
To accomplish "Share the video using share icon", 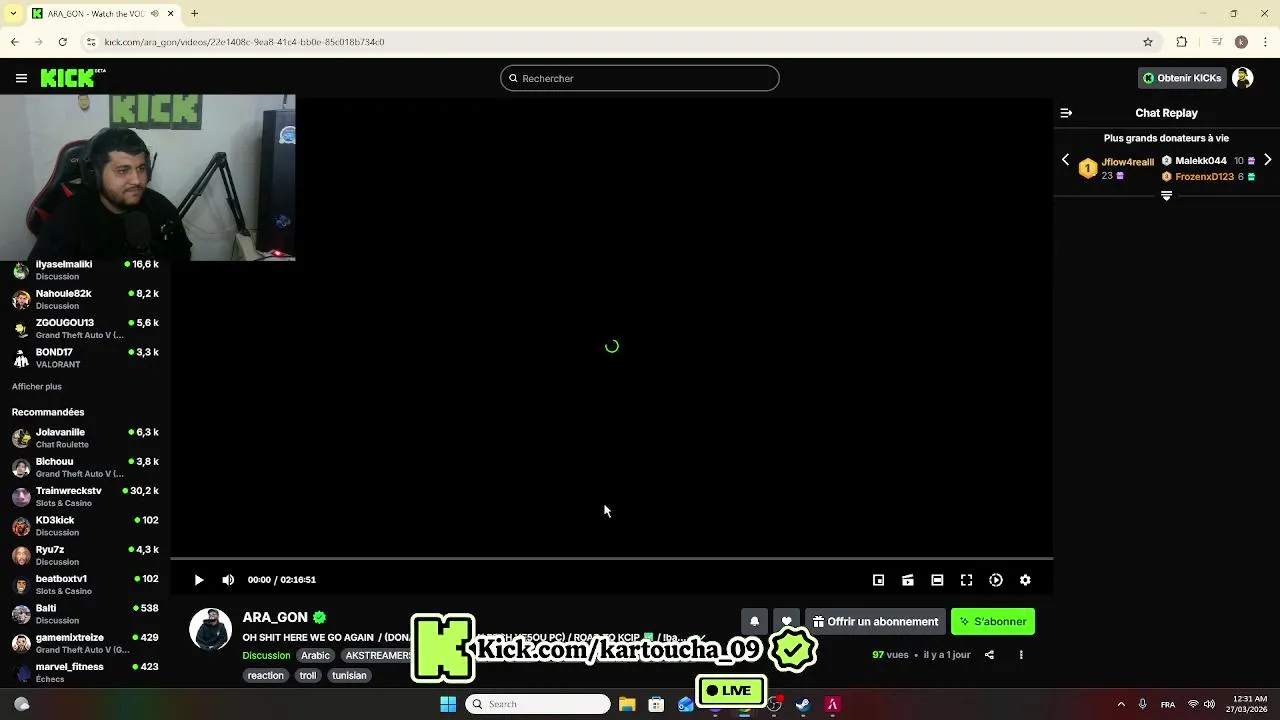I will 989,655.
